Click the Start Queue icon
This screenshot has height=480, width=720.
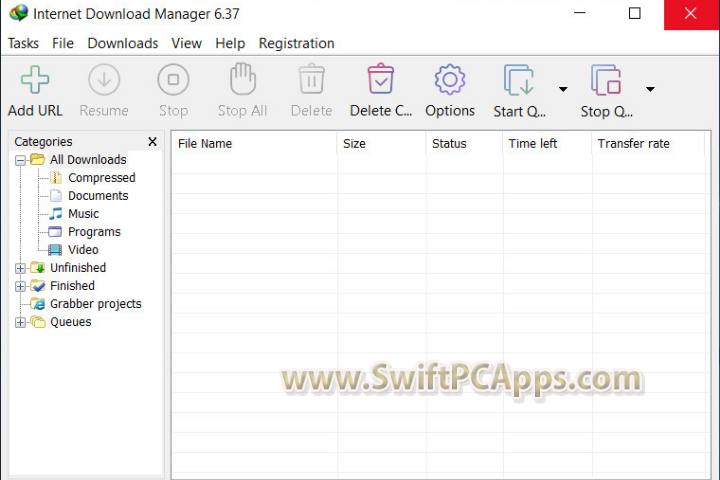(x=519, y=80)
